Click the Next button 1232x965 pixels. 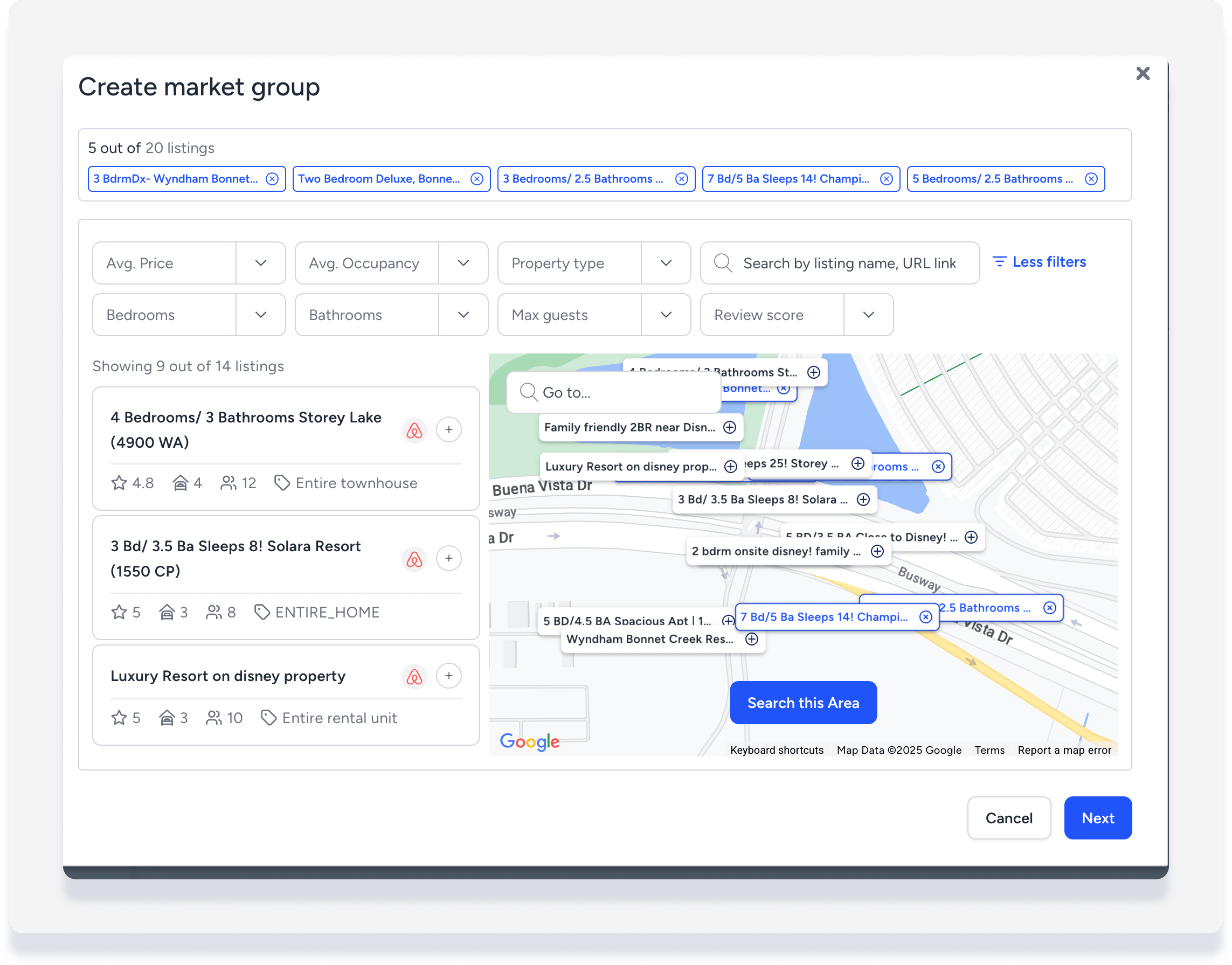click(x=1097, y=817)
